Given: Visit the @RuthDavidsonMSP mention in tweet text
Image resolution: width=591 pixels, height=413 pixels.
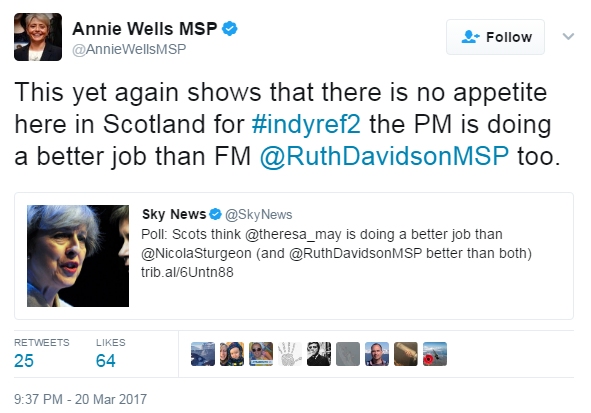Looking at the screenshot, I should coord(384,156).
